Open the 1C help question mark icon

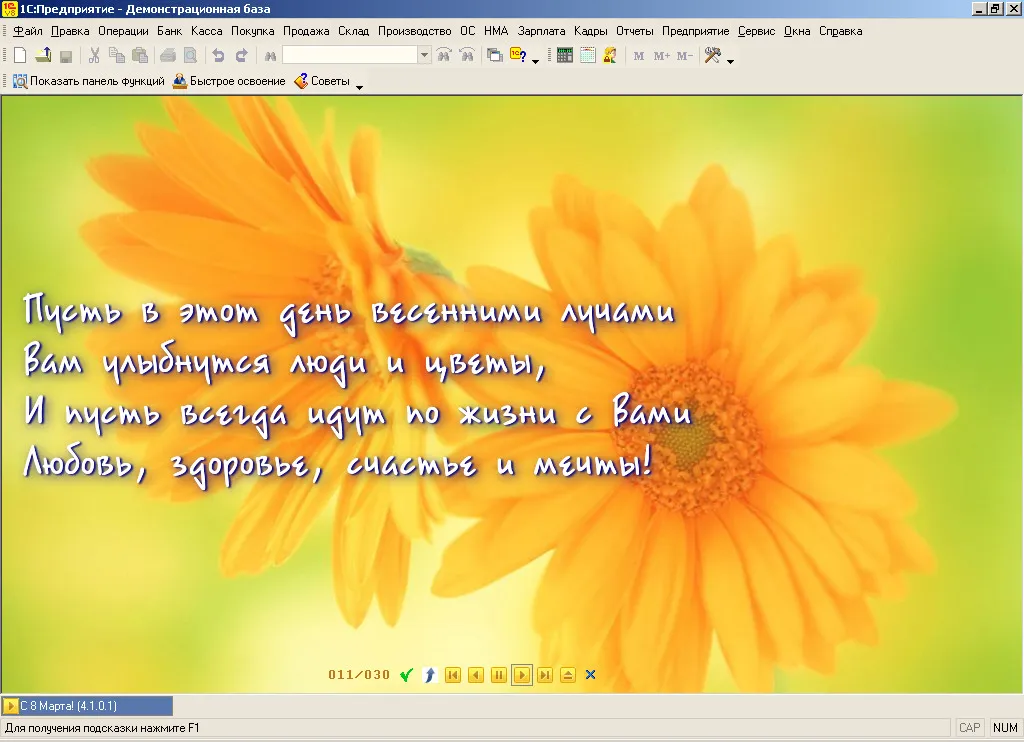(x=518, y=56)
